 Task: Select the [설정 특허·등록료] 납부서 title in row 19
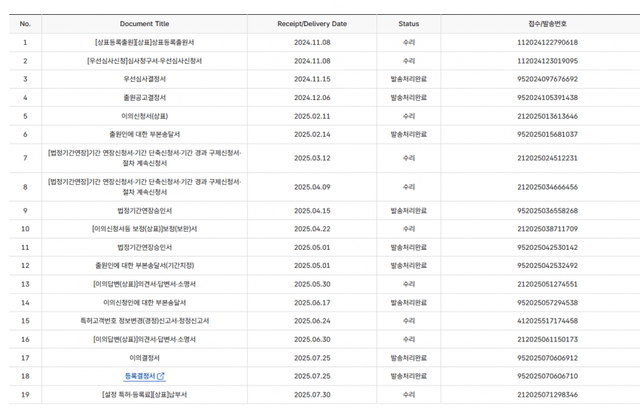(x=144, y=395)
